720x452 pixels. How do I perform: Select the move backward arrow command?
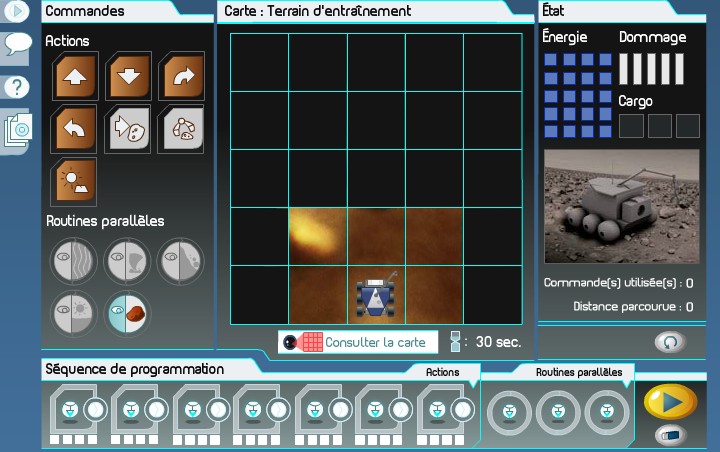pos(128,77)
